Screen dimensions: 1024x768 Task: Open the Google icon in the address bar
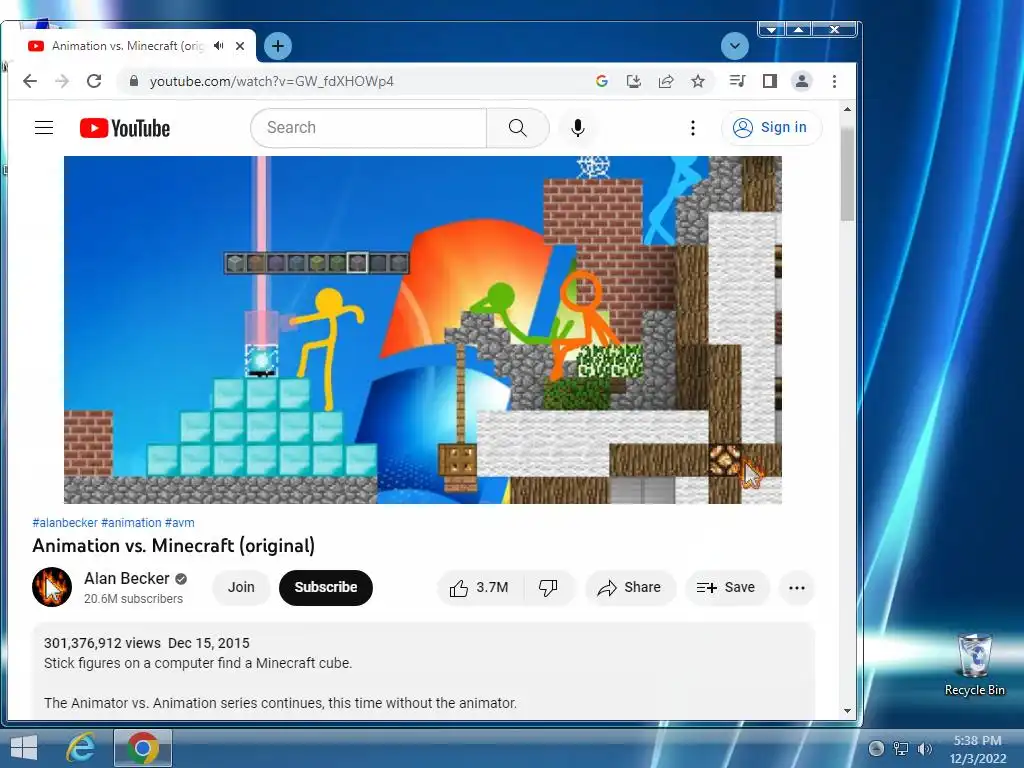(x=601, y=81)
